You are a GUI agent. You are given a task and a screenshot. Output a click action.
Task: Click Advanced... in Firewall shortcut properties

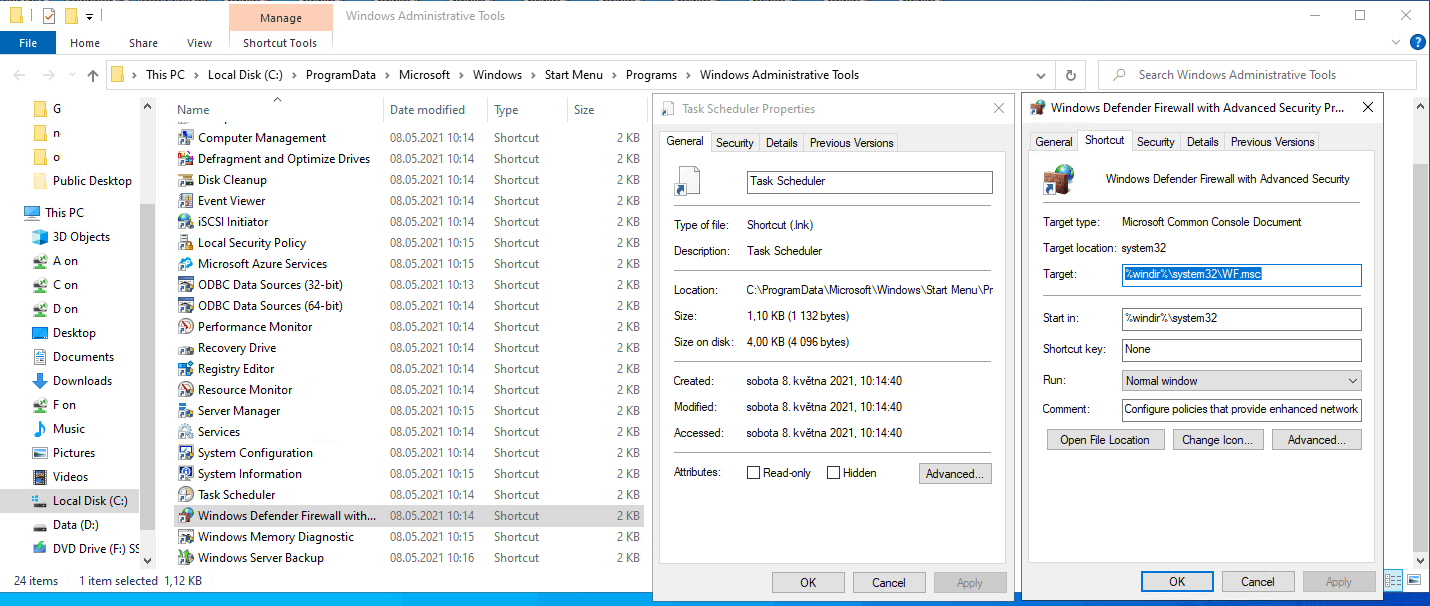coord(1316,440)
